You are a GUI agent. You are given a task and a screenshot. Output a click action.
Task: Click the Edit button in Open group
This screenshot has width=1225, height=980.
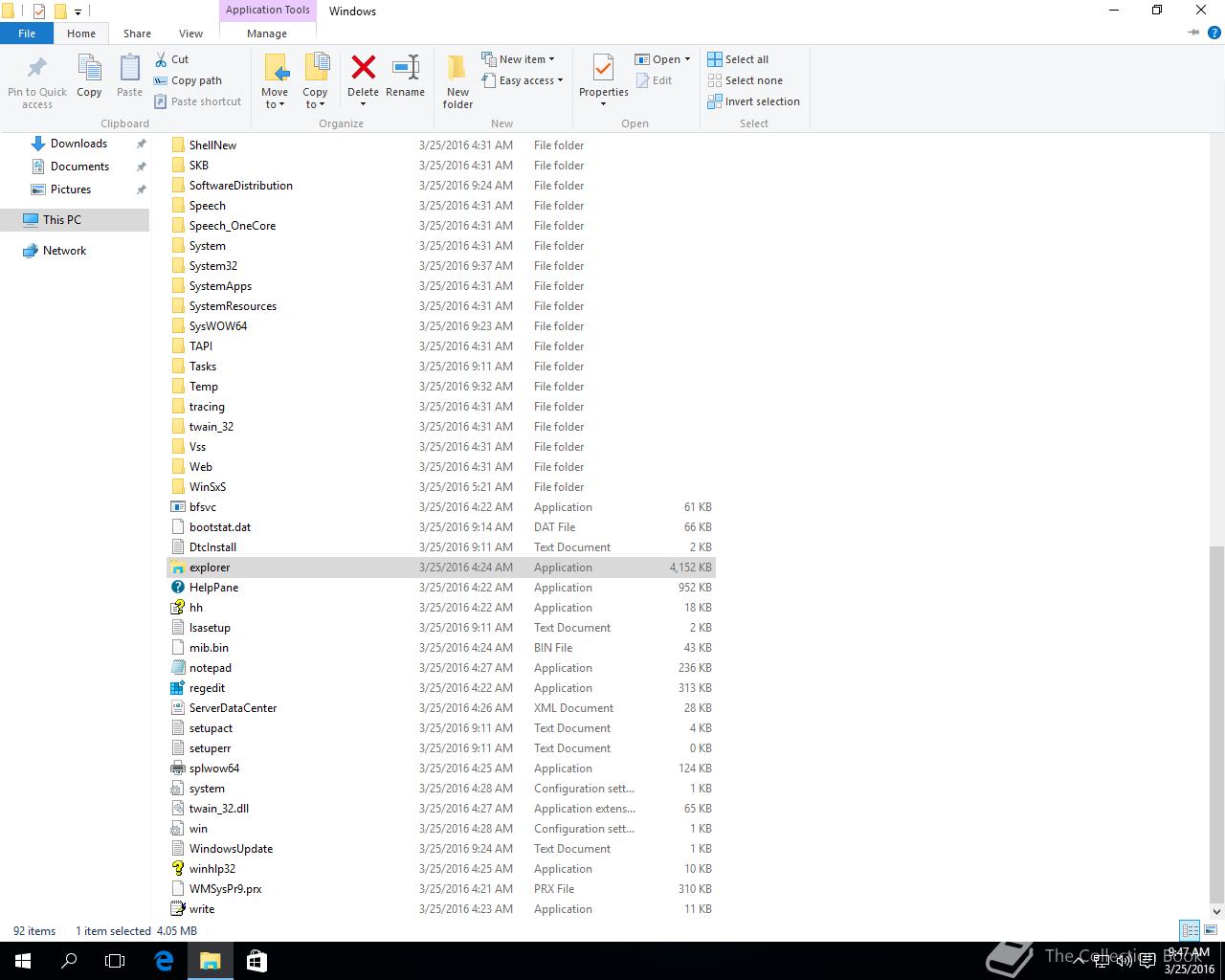pos(654,80)
